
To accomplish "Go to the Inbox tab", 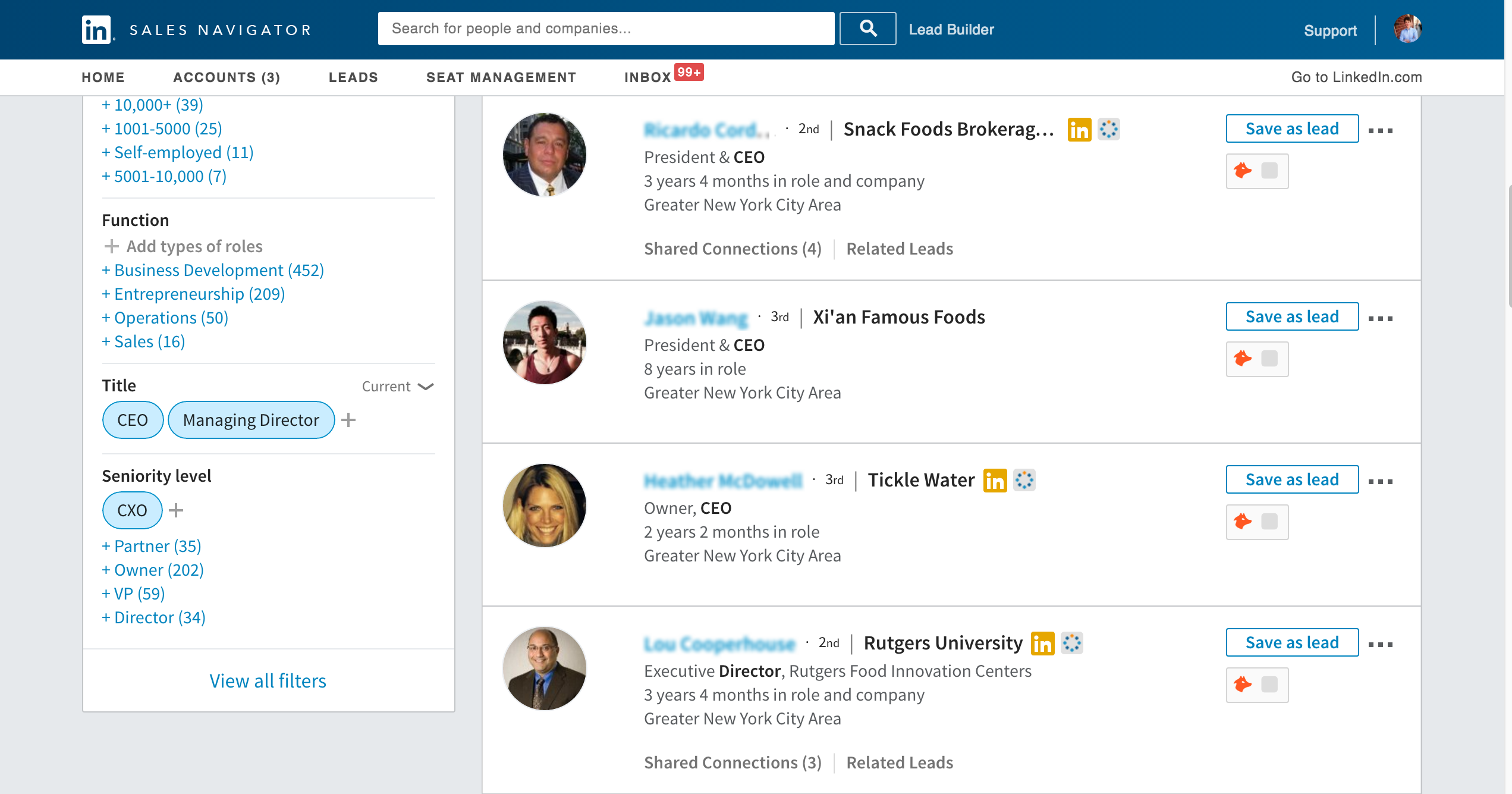I will coord(647,77).
